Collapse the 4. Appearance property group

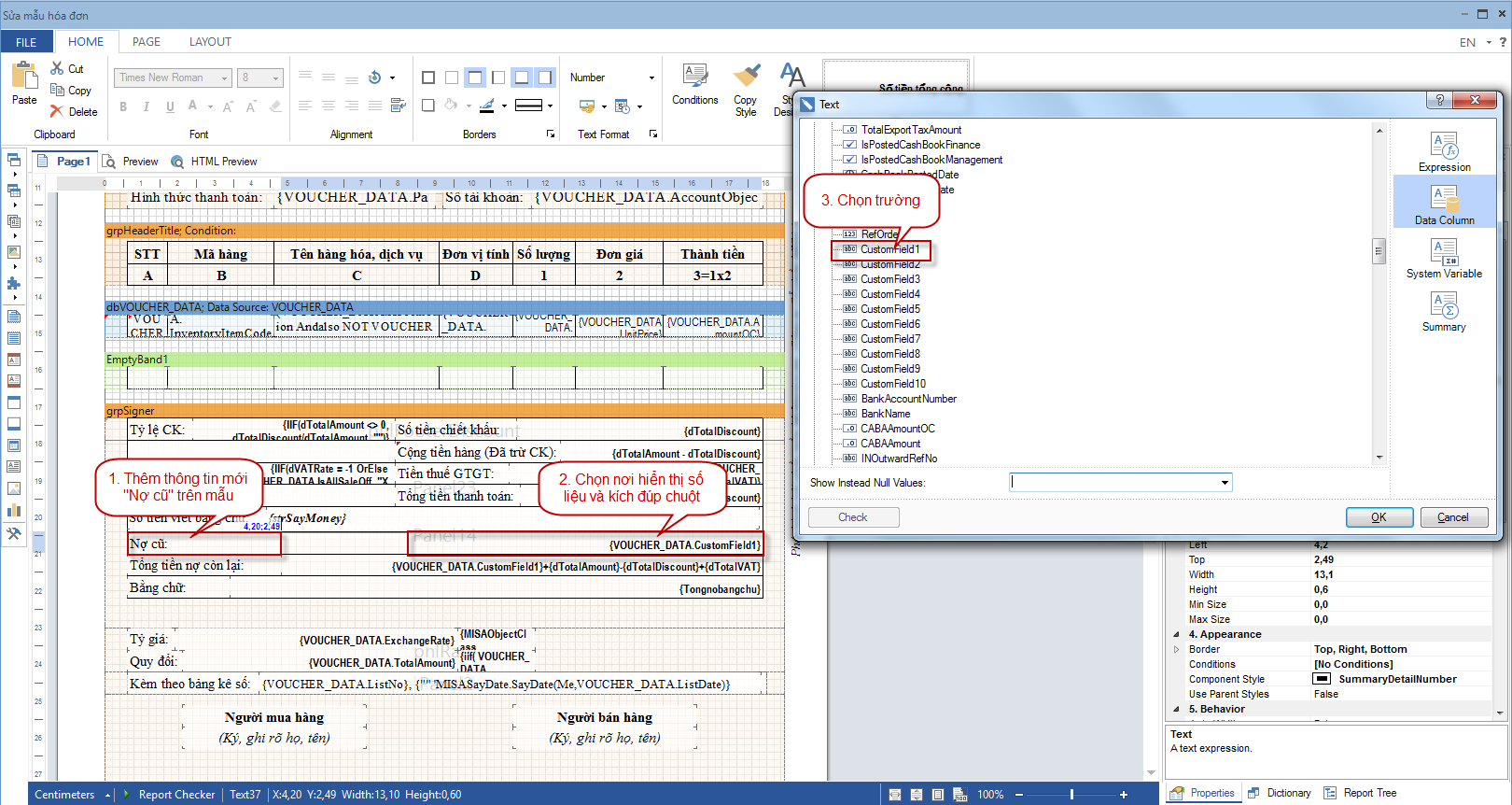[x=1176, y=634]
